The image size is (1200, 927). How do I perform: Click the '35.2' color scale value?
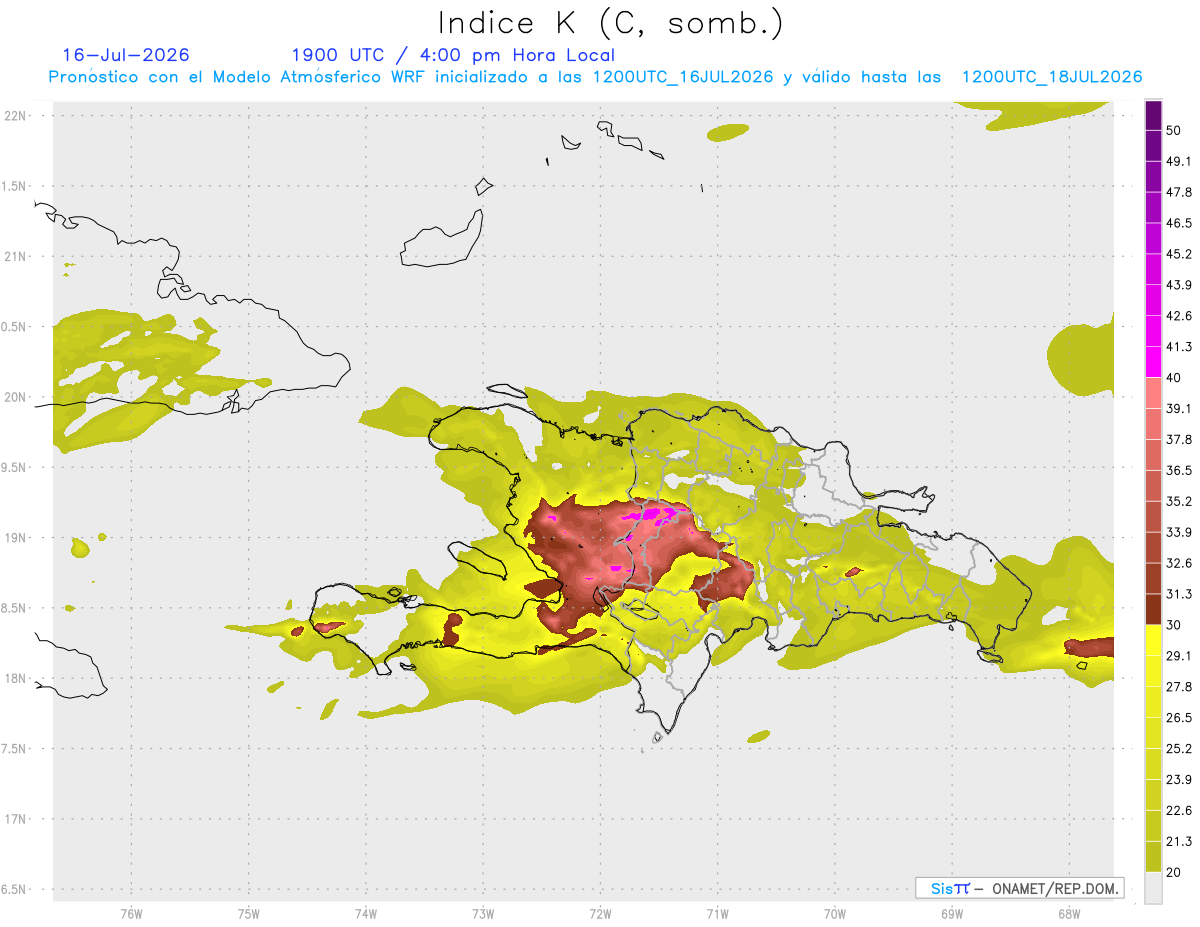point(1179,501)
